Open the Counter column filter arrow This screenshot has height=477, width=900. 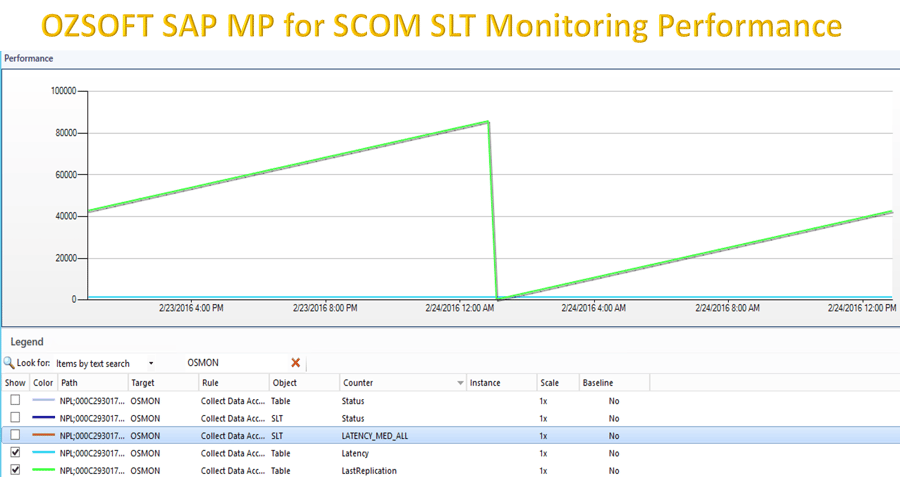pyautogui.click(x=460, y=383)
